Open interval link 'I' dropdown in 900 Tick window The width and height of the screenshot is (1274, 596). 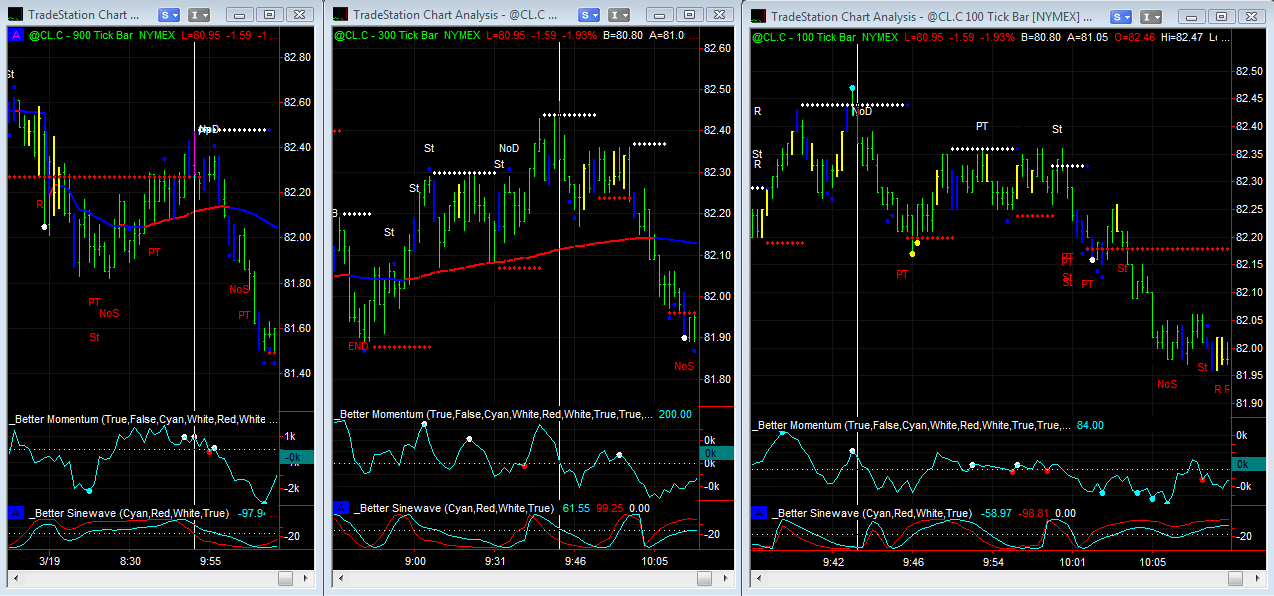pyautogui.click(x=200, y=15)
